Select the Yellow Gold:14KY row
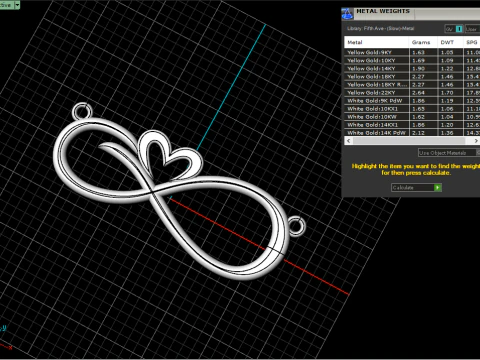 point(412,68)
